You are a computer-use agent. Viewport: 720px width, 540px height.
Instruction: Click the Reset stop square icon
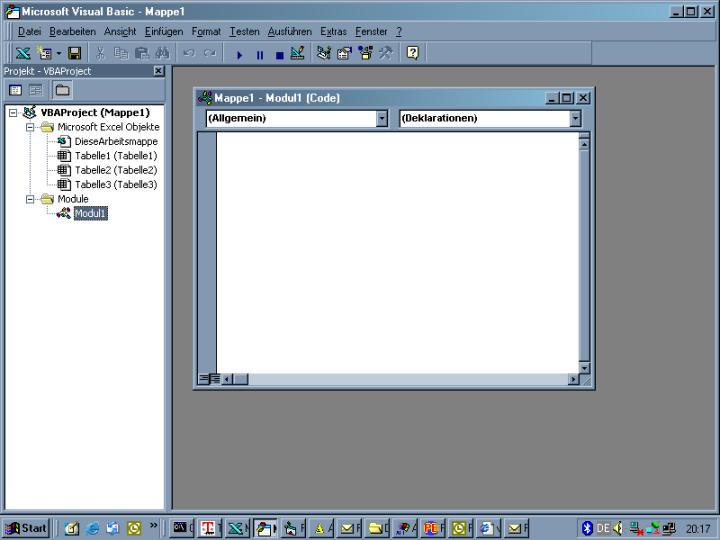tap(279, 55)
